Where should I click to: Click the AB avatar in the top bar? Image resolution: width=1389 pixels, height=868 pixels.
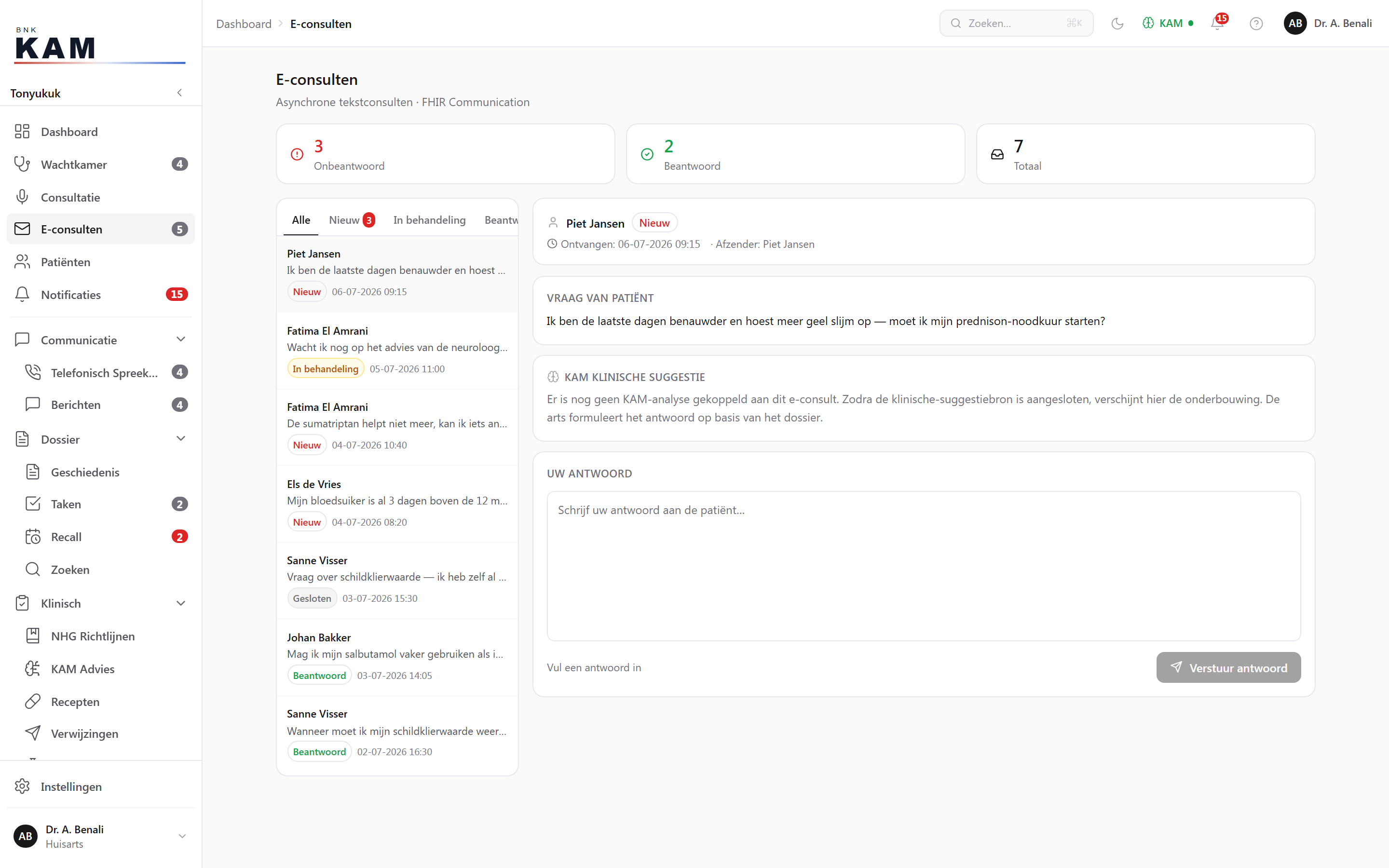1295,24
